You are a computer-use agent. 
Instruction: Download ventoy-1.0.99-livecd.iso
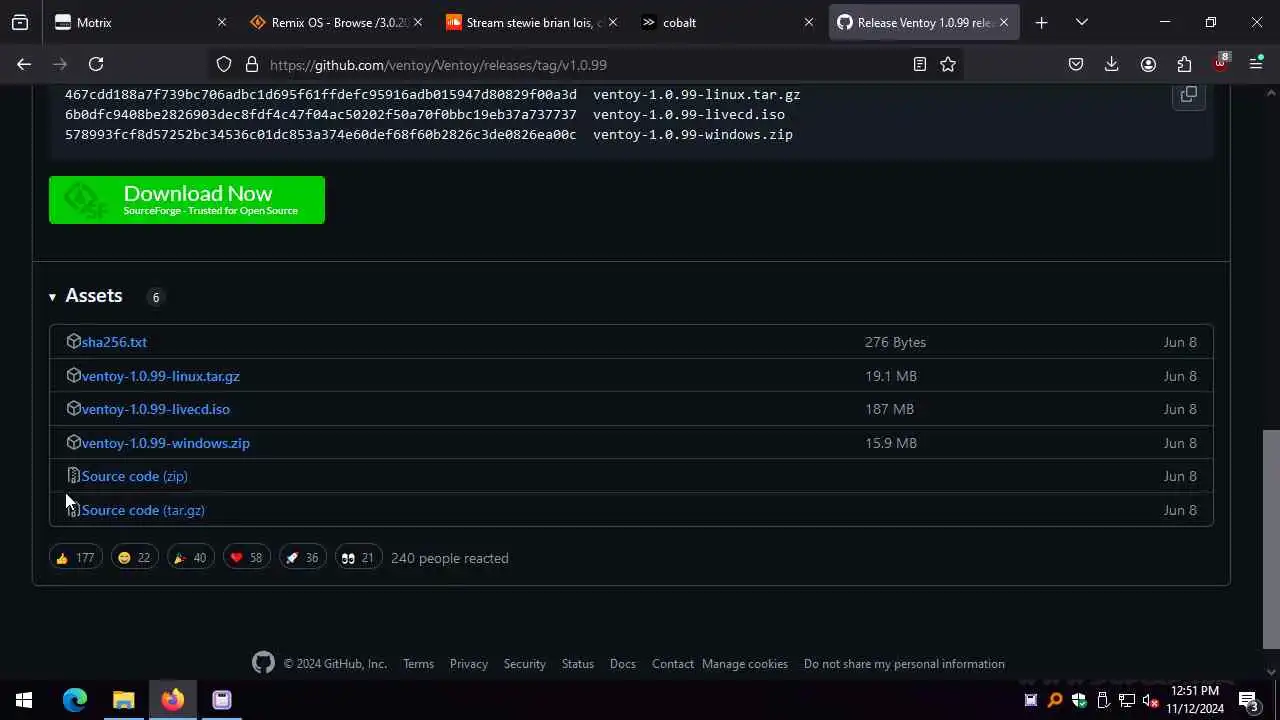coord(156,409)
